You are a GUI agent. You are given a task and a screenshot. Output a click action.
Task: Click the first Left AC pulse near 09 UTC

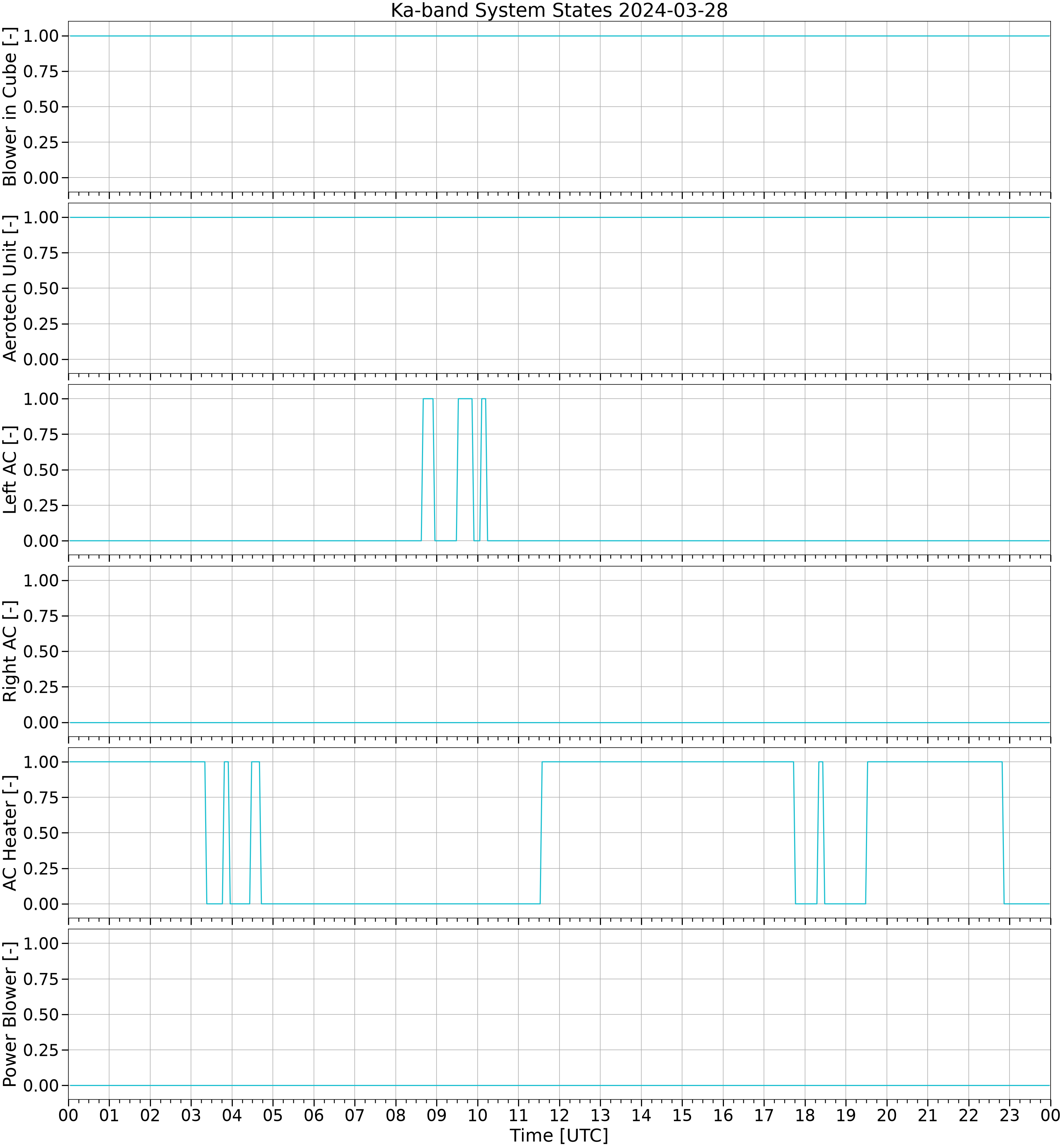428,469
